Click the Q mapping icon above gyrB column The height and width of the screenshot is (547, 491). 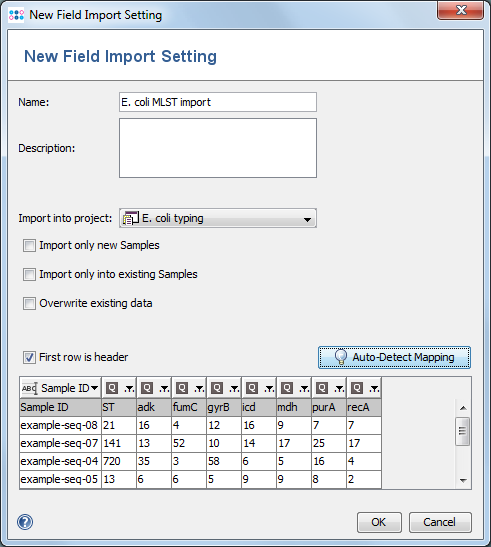(217, 388)
